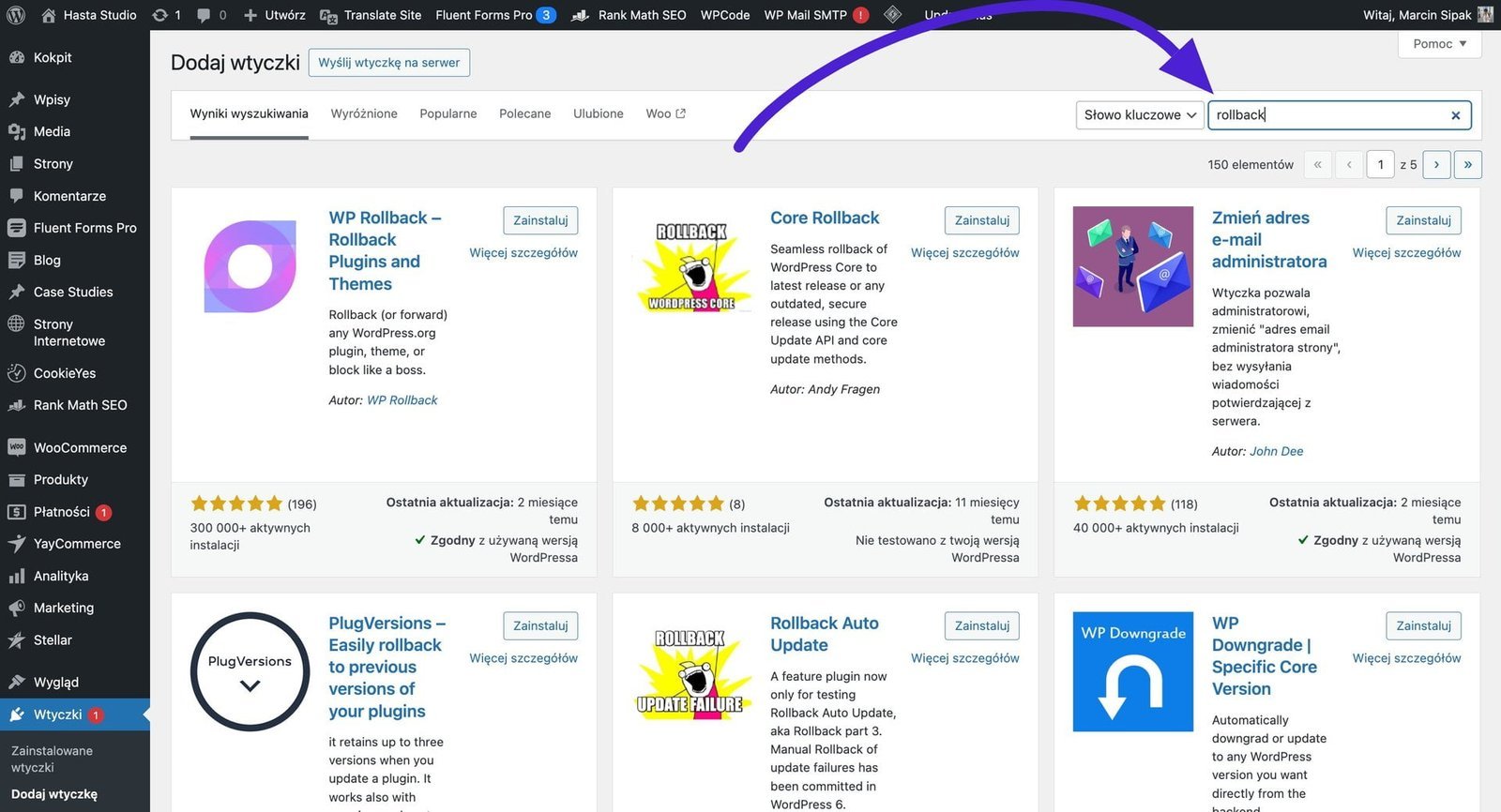The width and height of the screenshot is (1501, 812).
Task: Switch to the Polecane tab
Action: coord(524,113)
